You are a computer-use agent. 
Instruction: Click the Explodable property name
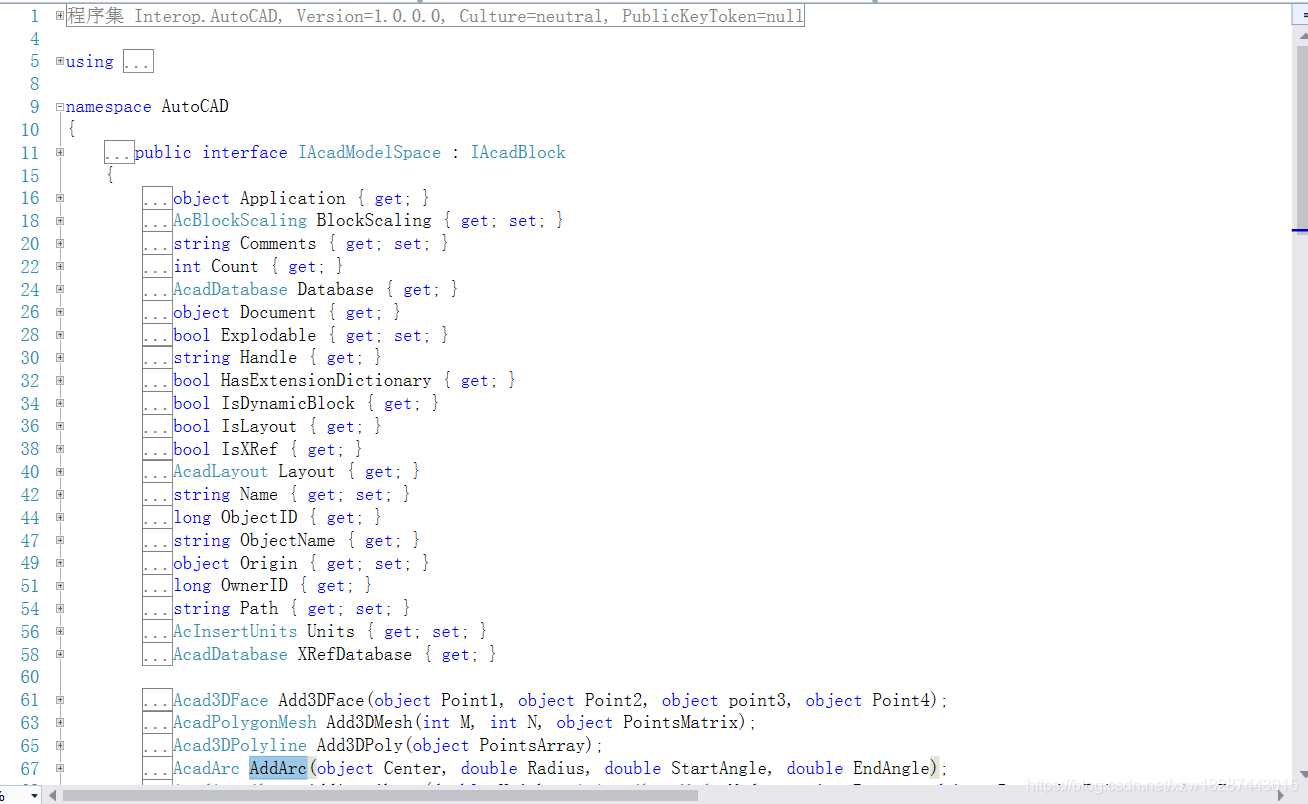tap(269, 335)
